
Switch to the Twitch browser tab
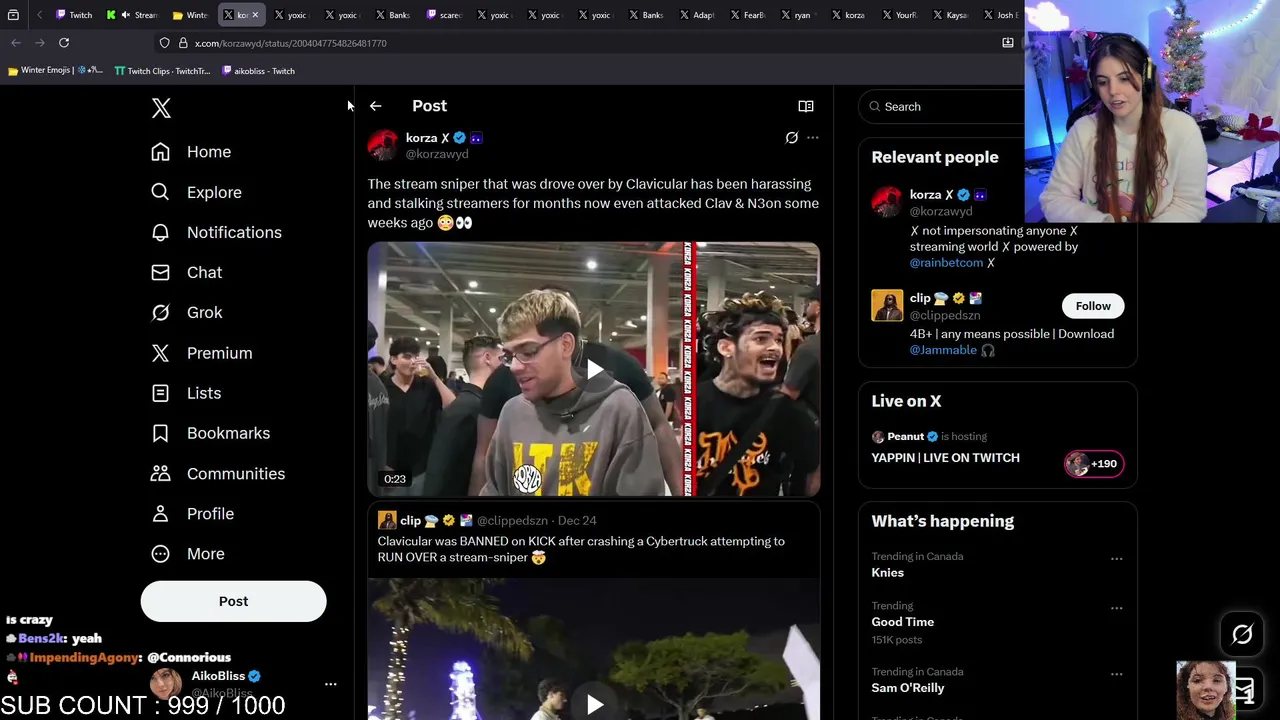click(x=75, y=15)
